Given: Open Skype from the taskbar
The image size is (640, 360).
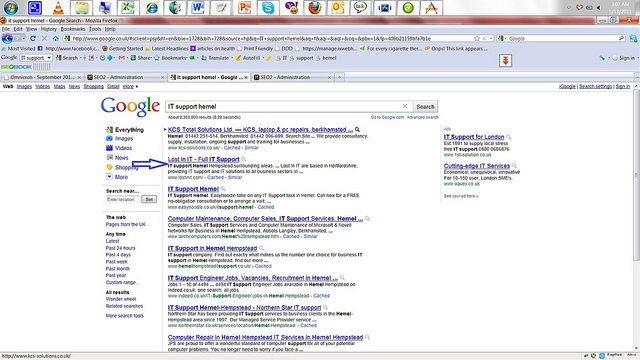Looking at the screenshot, I should tap(268, 7).
